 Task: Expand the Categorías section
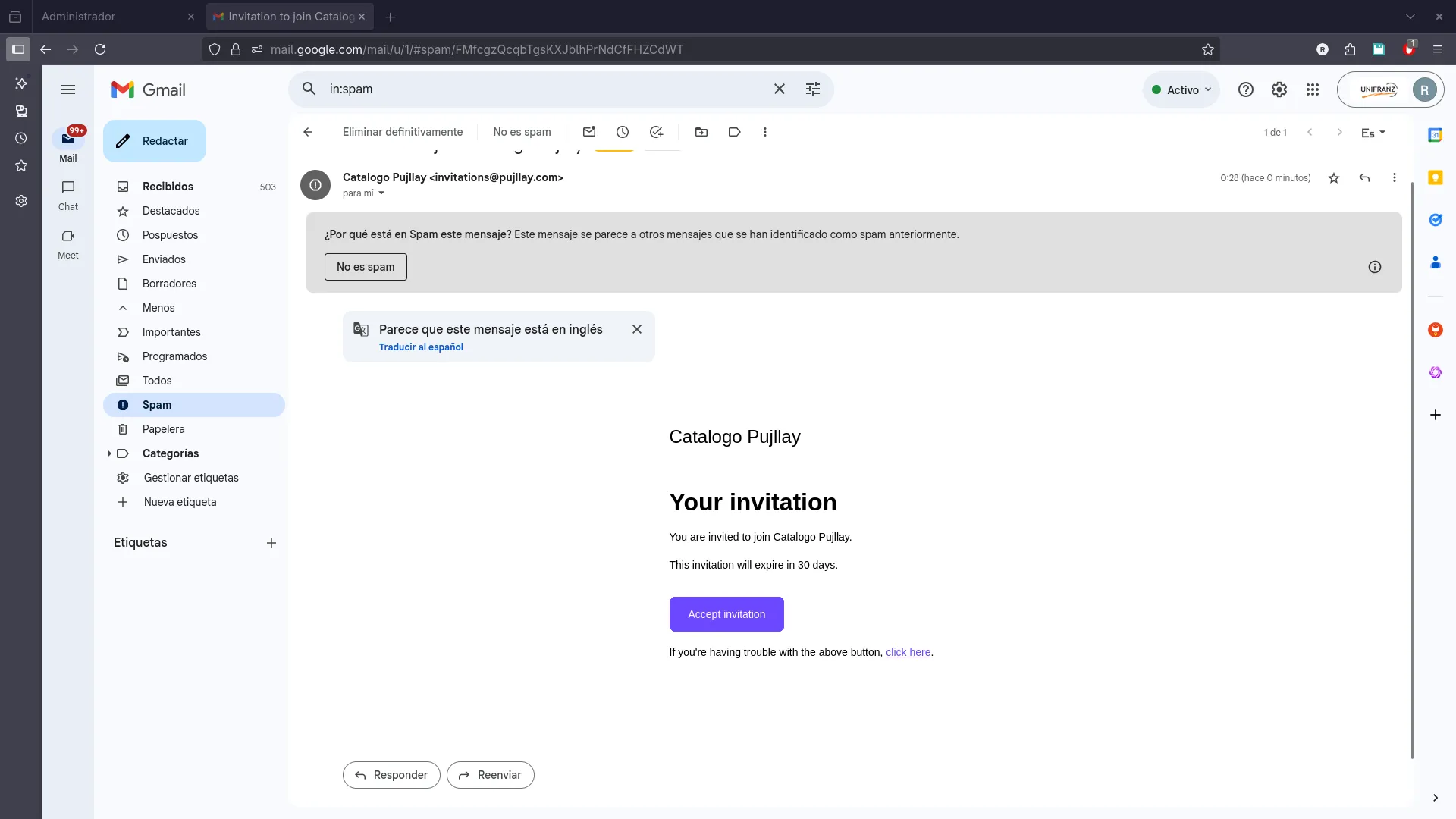coord(110,453)
